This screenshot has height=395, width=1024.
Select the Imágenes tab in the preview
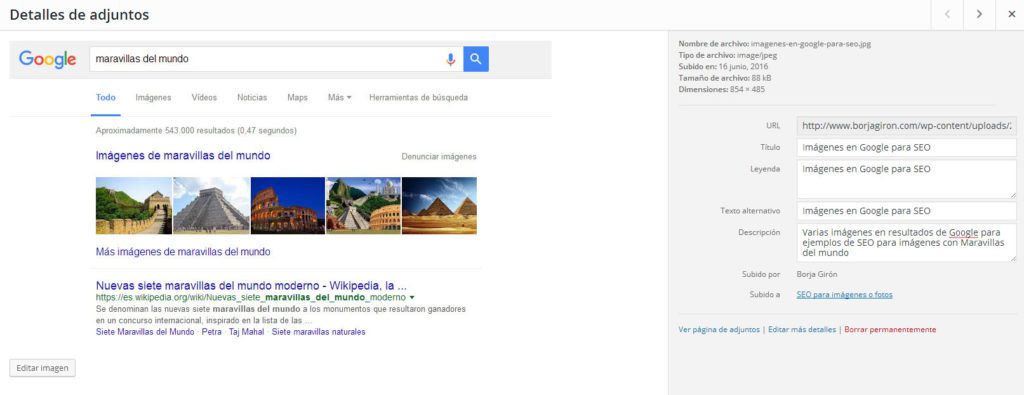click(x=153, y=98)
